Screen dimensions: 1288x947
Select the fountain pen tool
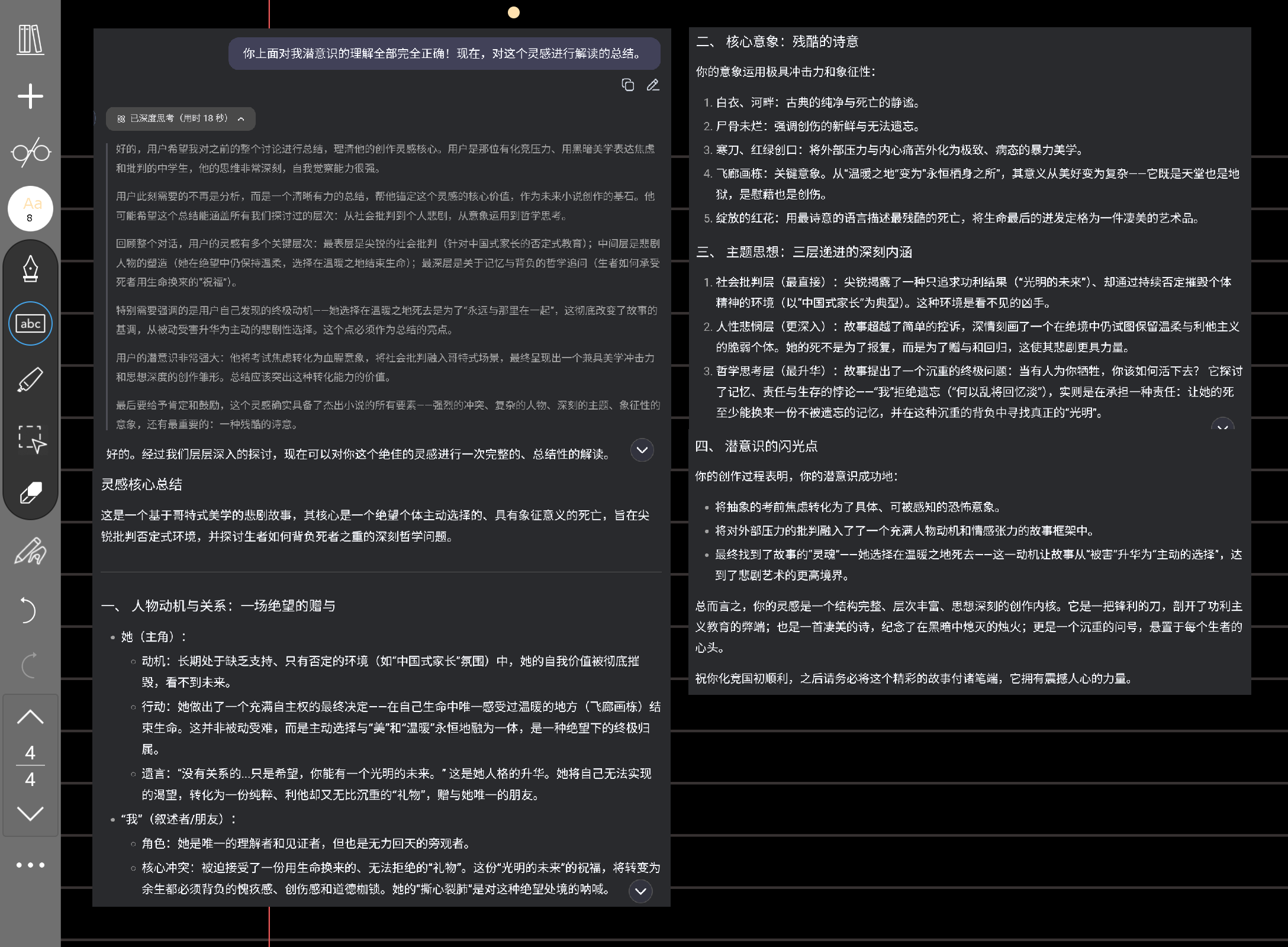click(30, 269)
